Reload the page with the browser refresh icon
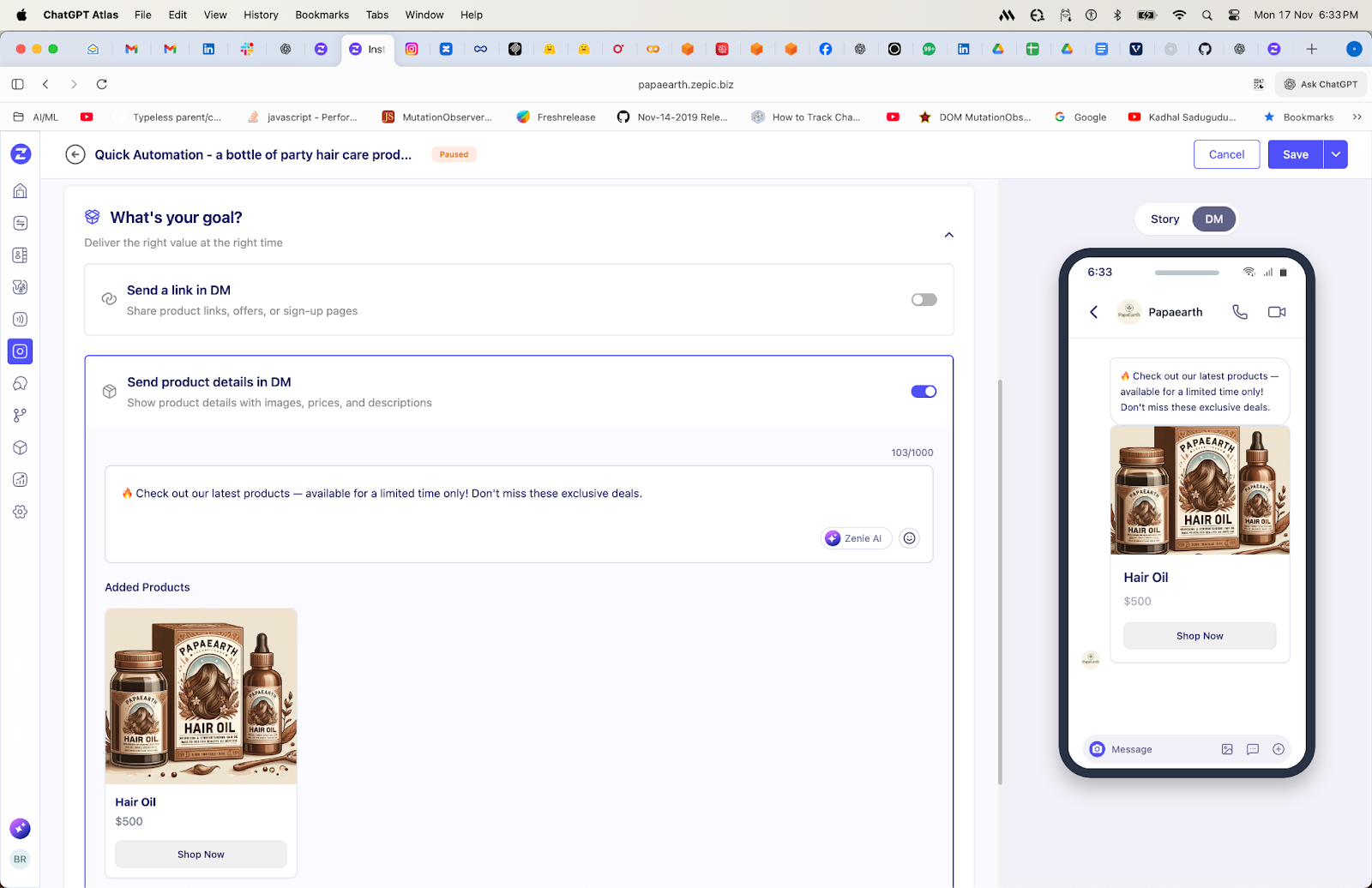 click(102, 84)
